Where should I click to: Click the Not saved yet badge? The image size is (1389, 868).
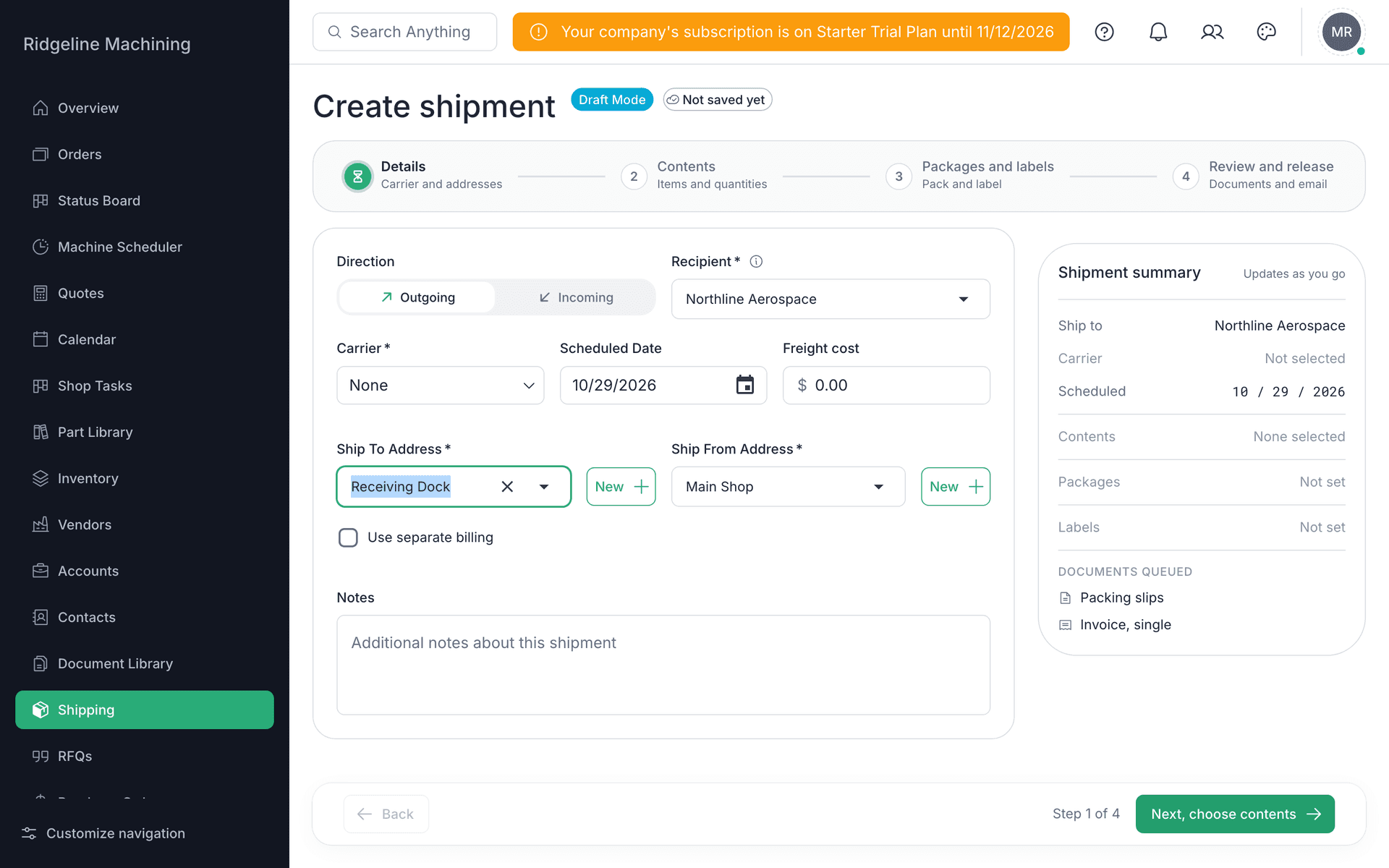[718, 100]
